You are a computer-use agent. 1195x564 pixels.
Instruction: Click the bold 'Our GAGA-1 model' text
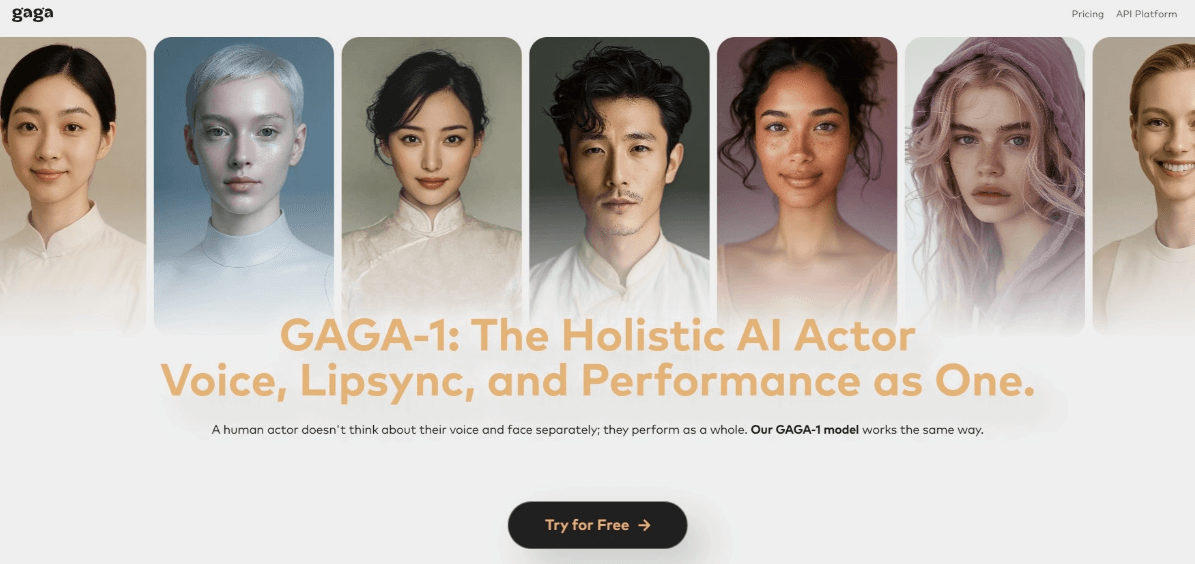805,430
